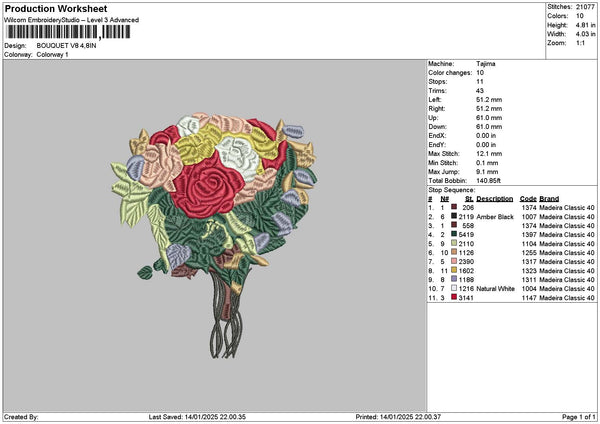Image resolution: width=600 pixels, height=424 pixels.
Task: Pick the lavender swatch beside 1188
Action: click(x=454, y=279)
